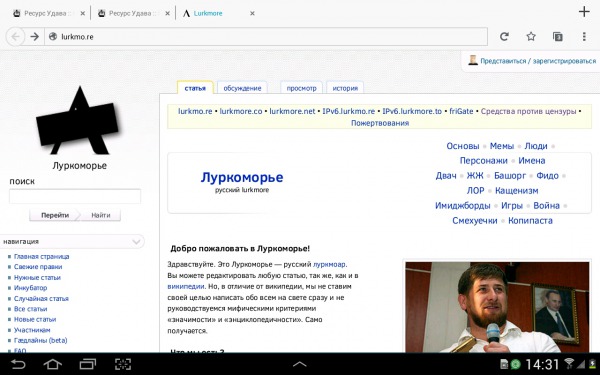
Task: Click the Перейти button
Action: 55,215
